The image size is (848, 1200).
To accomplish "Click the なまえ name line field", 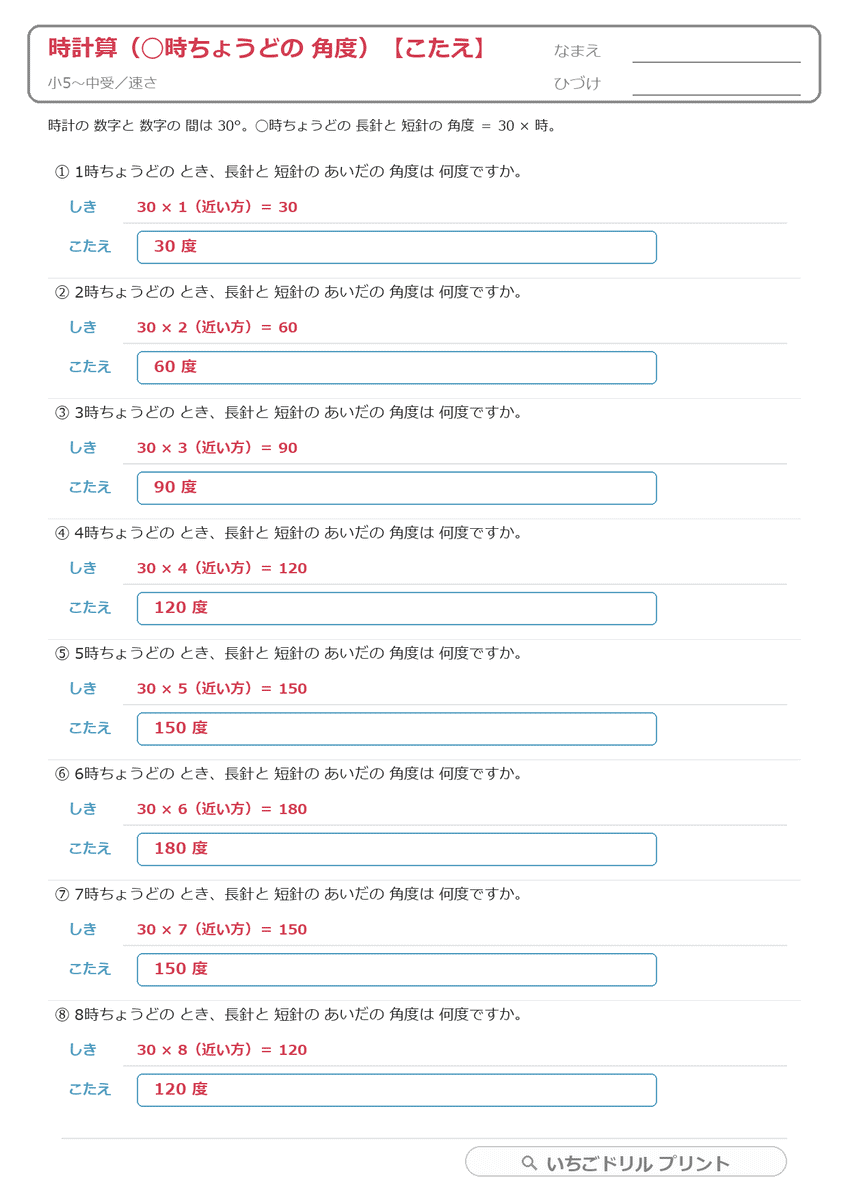I will click(x=716, y=52).
